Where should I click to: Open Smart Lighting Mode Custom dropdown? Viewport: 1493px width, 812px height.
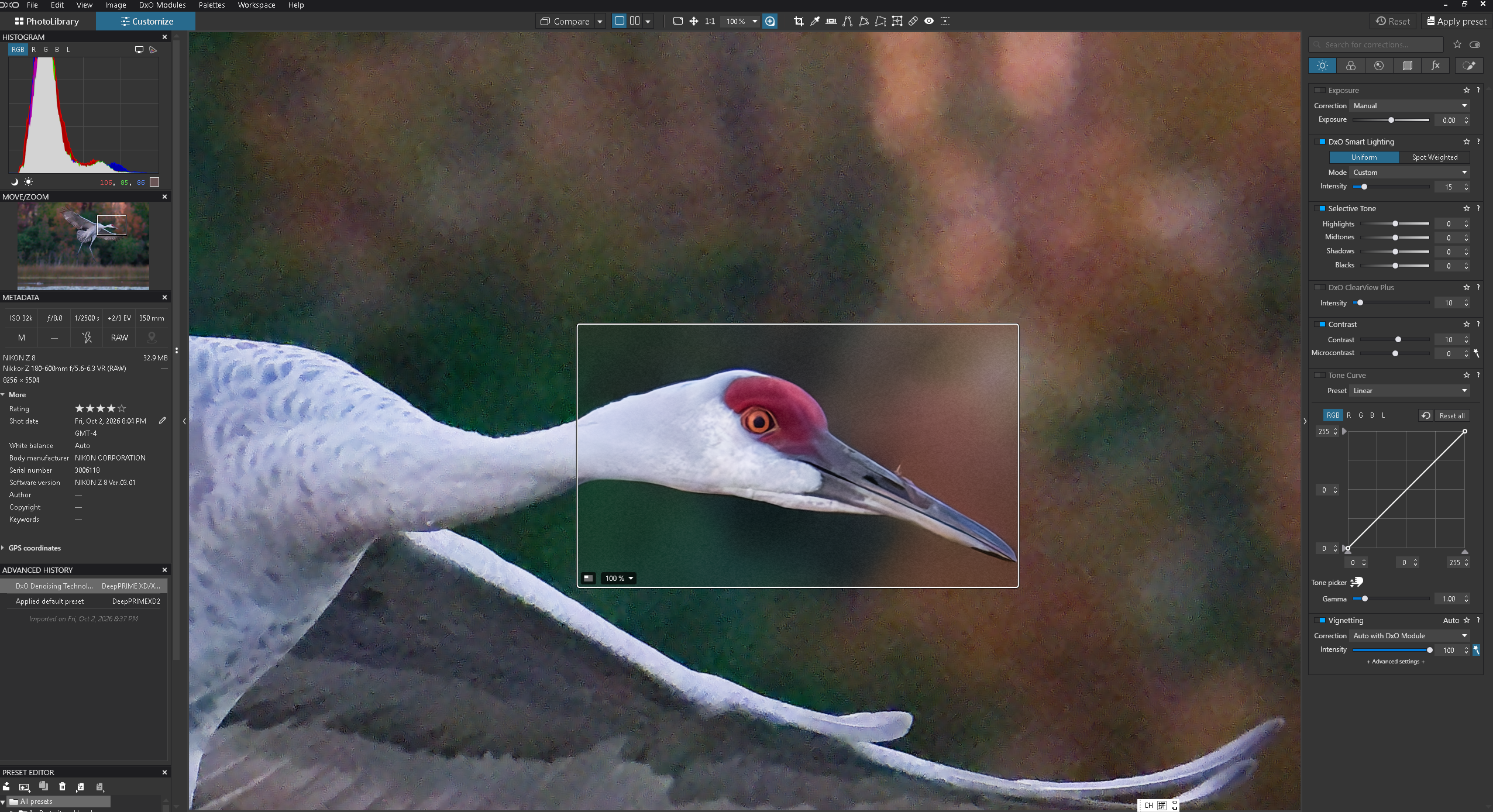[1409, 173]
